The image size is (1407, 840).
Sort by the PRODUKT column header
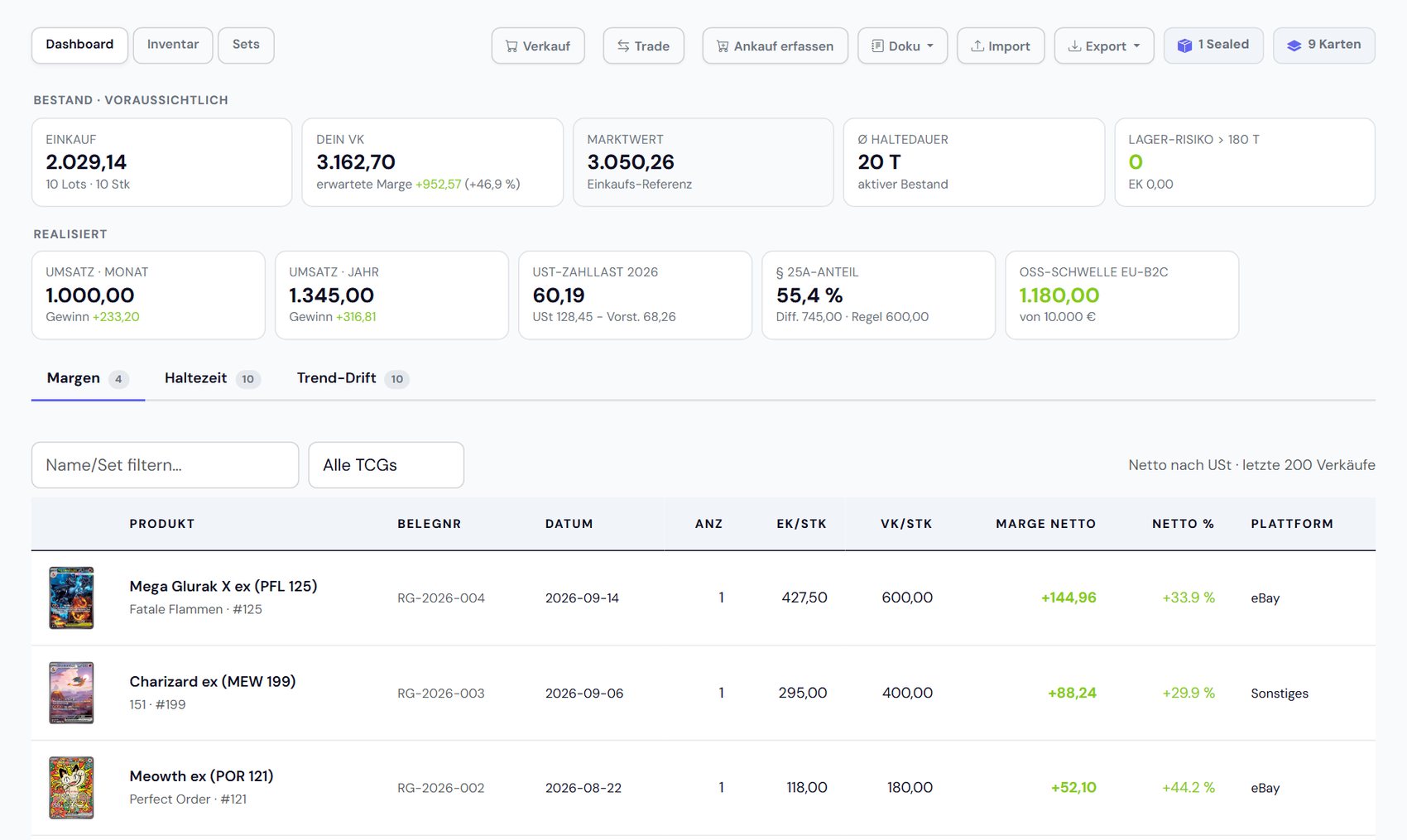162,524
